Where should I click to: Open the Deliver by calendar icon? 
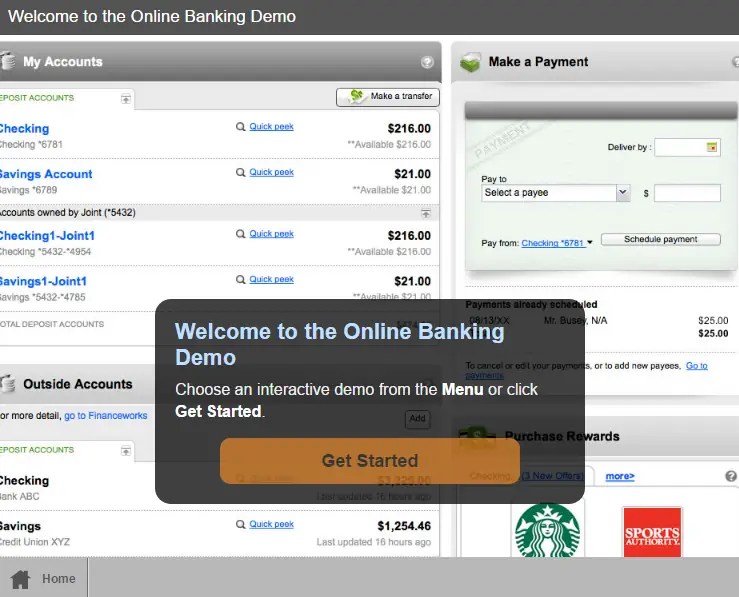[712, 147]
